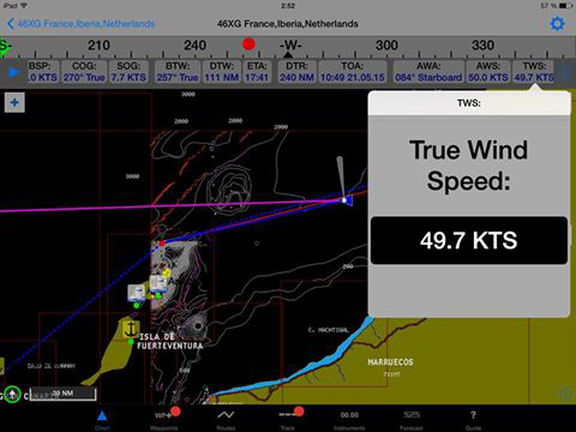Tap the Marruecos label on chart
This screenshot has height=432, width=576.
(x=390, y=362)
